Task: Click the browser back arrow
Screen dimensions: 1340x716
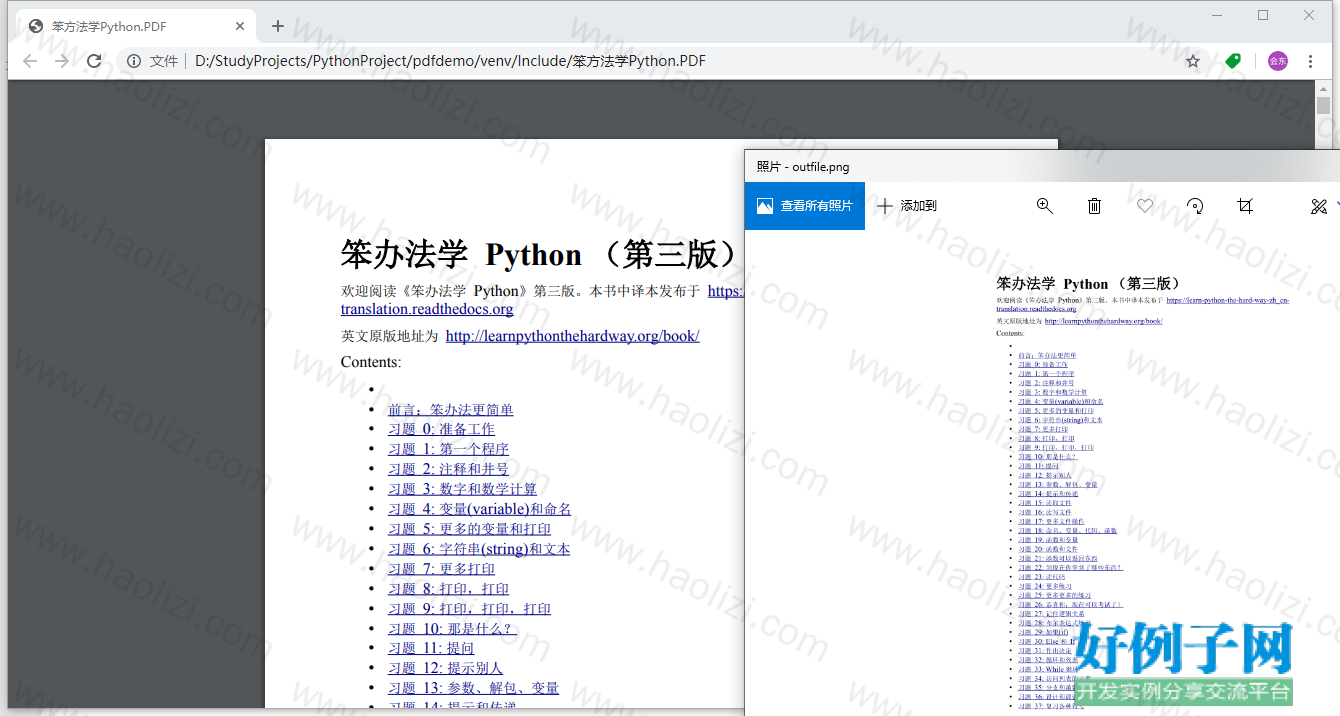Action: [30, 61]
